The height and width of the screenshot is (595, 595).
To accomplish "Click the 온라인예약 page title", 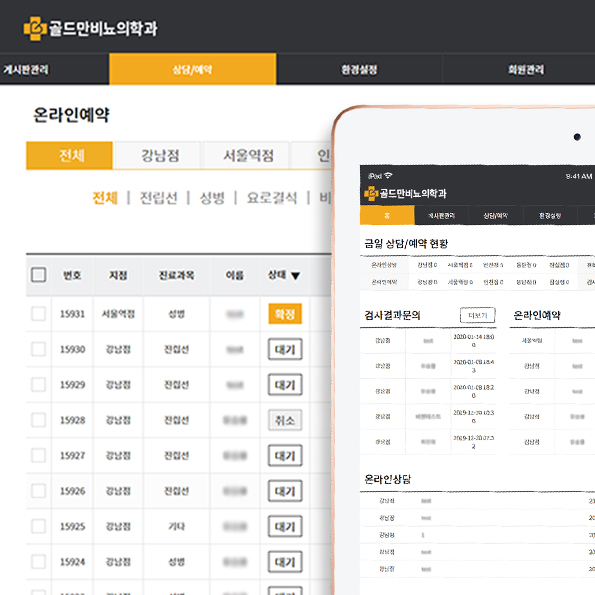I will coord(71,115).
